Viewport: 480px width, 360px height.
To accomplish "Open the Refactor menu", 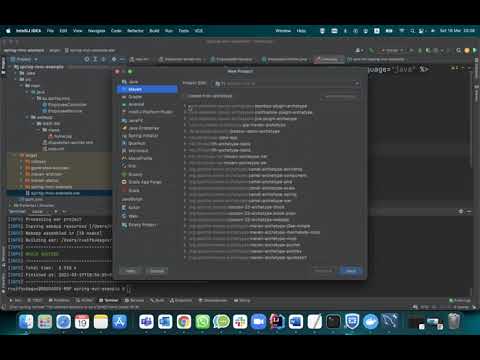I will pyautogui.click(x=135, y=31).
